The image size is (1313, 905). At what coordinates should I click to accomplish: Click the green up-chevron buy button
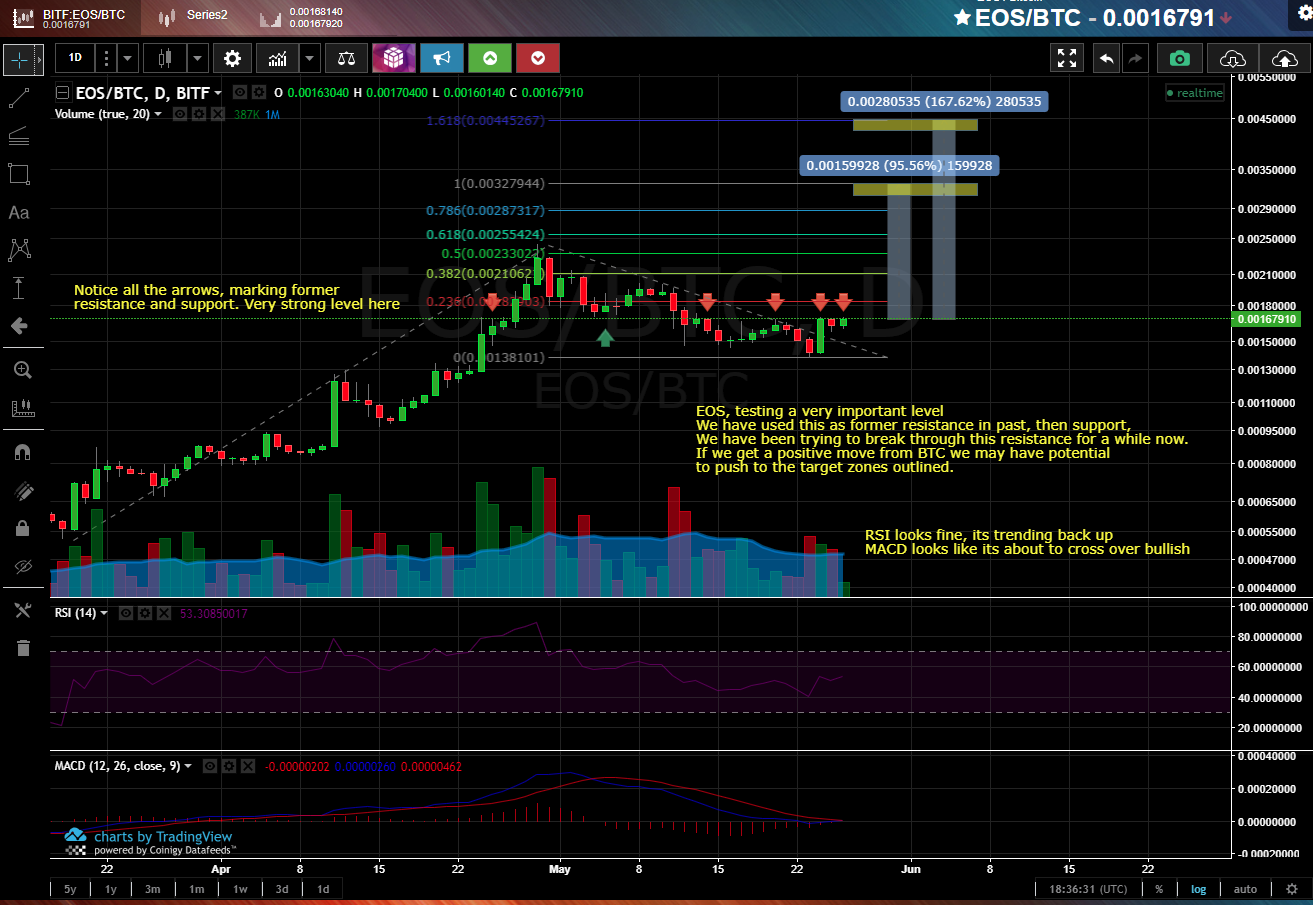[x=490, y=58]
